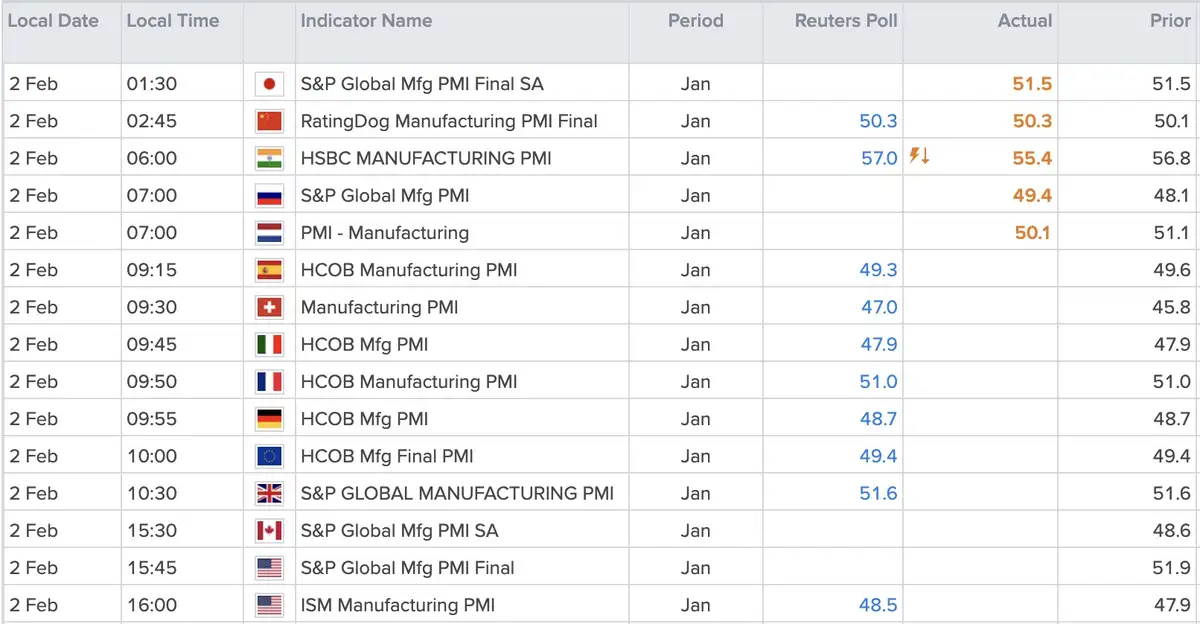Select the 09:30 Manufacturing PMI indicator
This screenshot has width=1200, height=624.
pyautogui.click(x=380, y=307)
